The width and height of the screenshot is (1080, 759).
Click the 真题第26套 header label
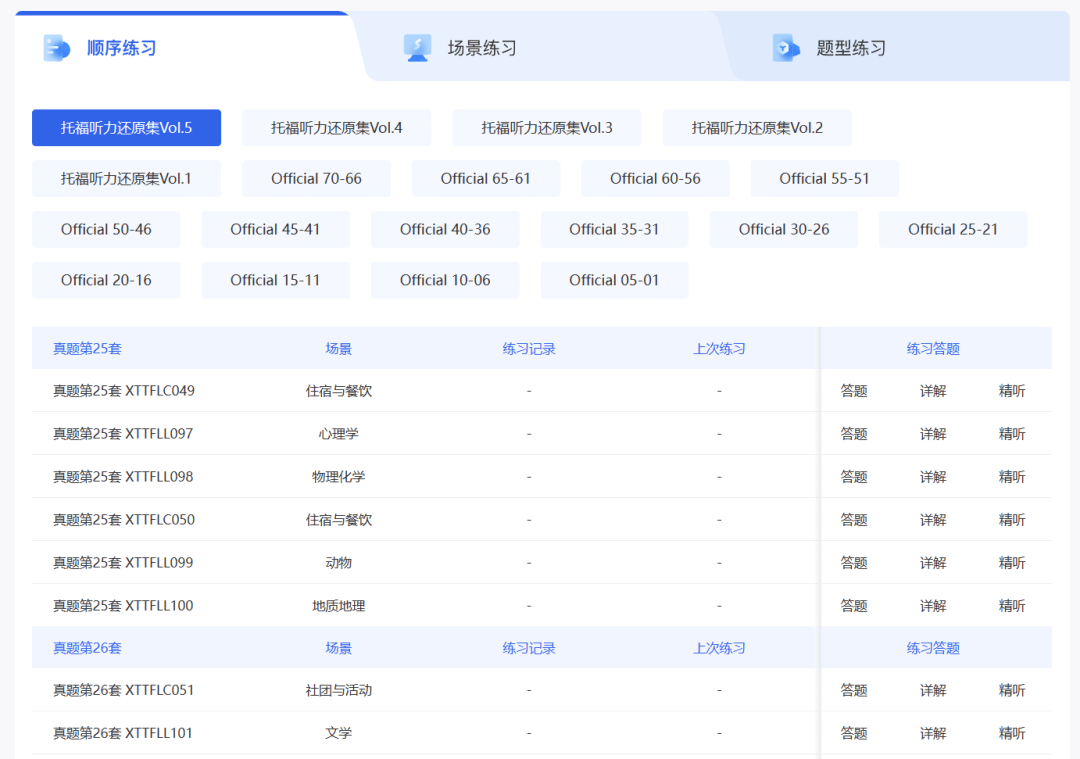point(87,648)
